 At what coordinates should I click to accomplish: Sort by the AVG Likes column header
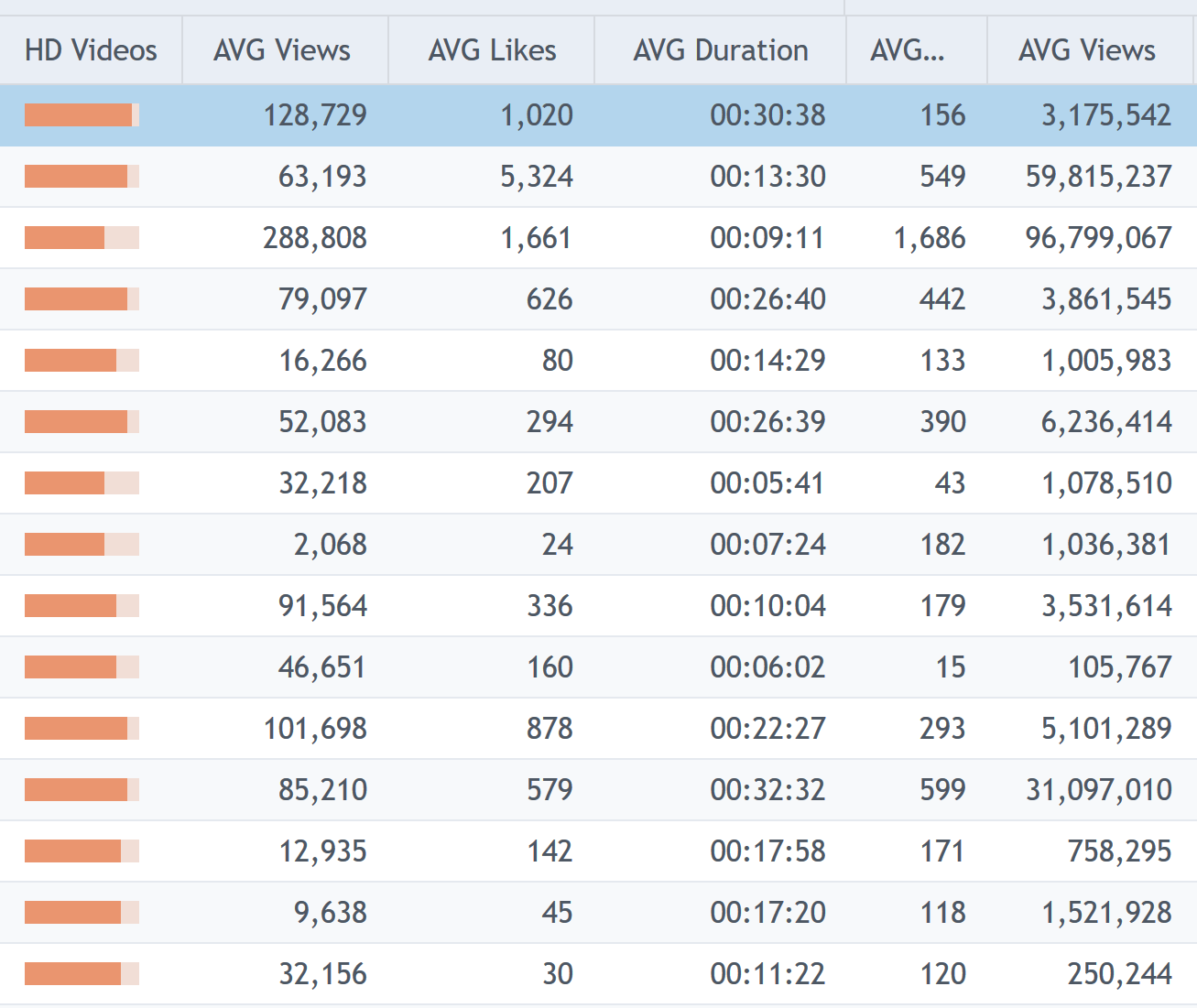[491, 50]
